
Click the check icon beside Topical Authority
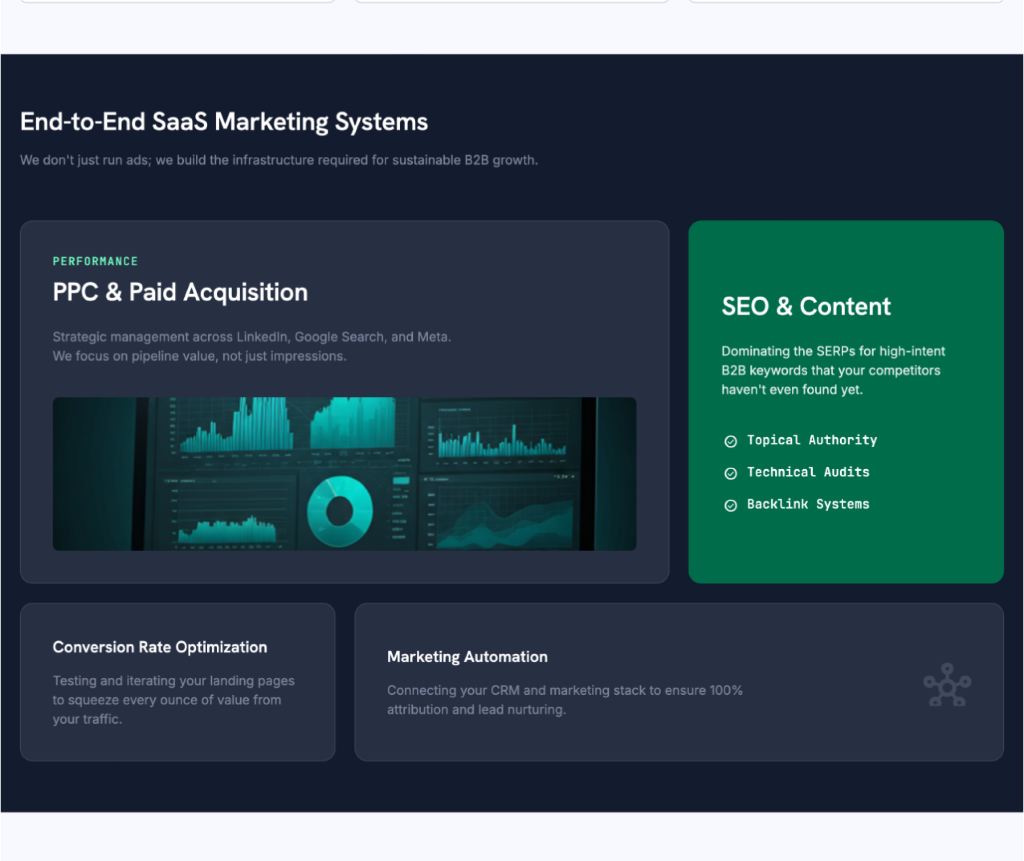731,442
